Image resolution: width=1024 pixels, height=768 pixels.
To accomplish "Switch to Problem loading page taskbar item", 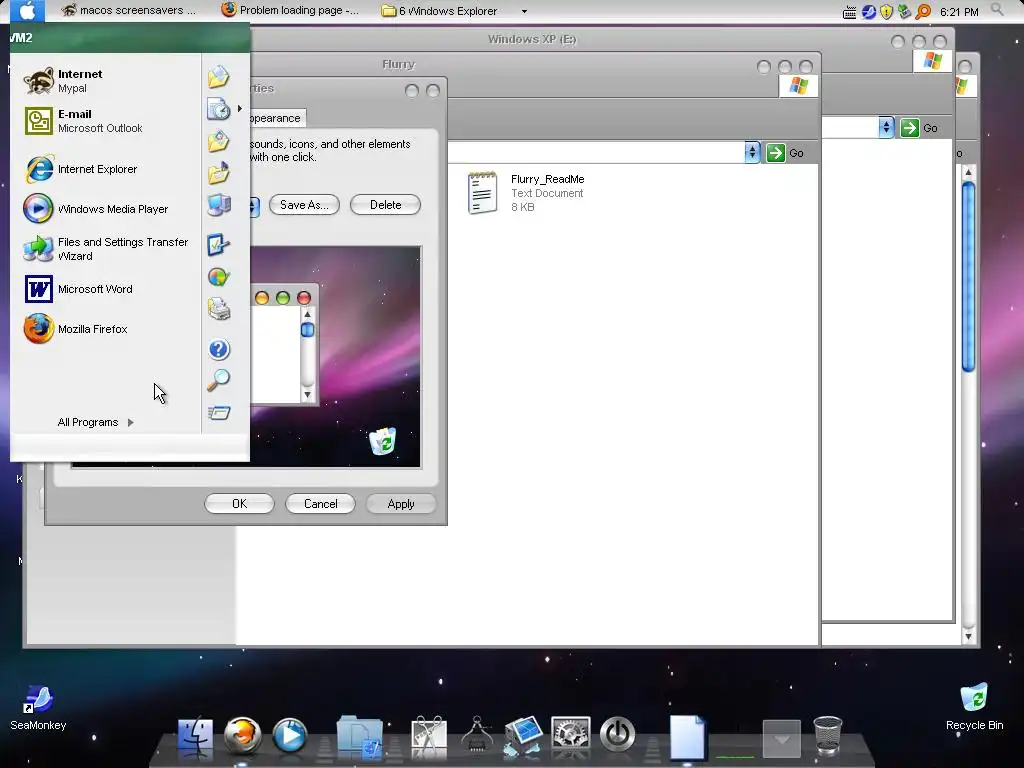I will point(291,10).
